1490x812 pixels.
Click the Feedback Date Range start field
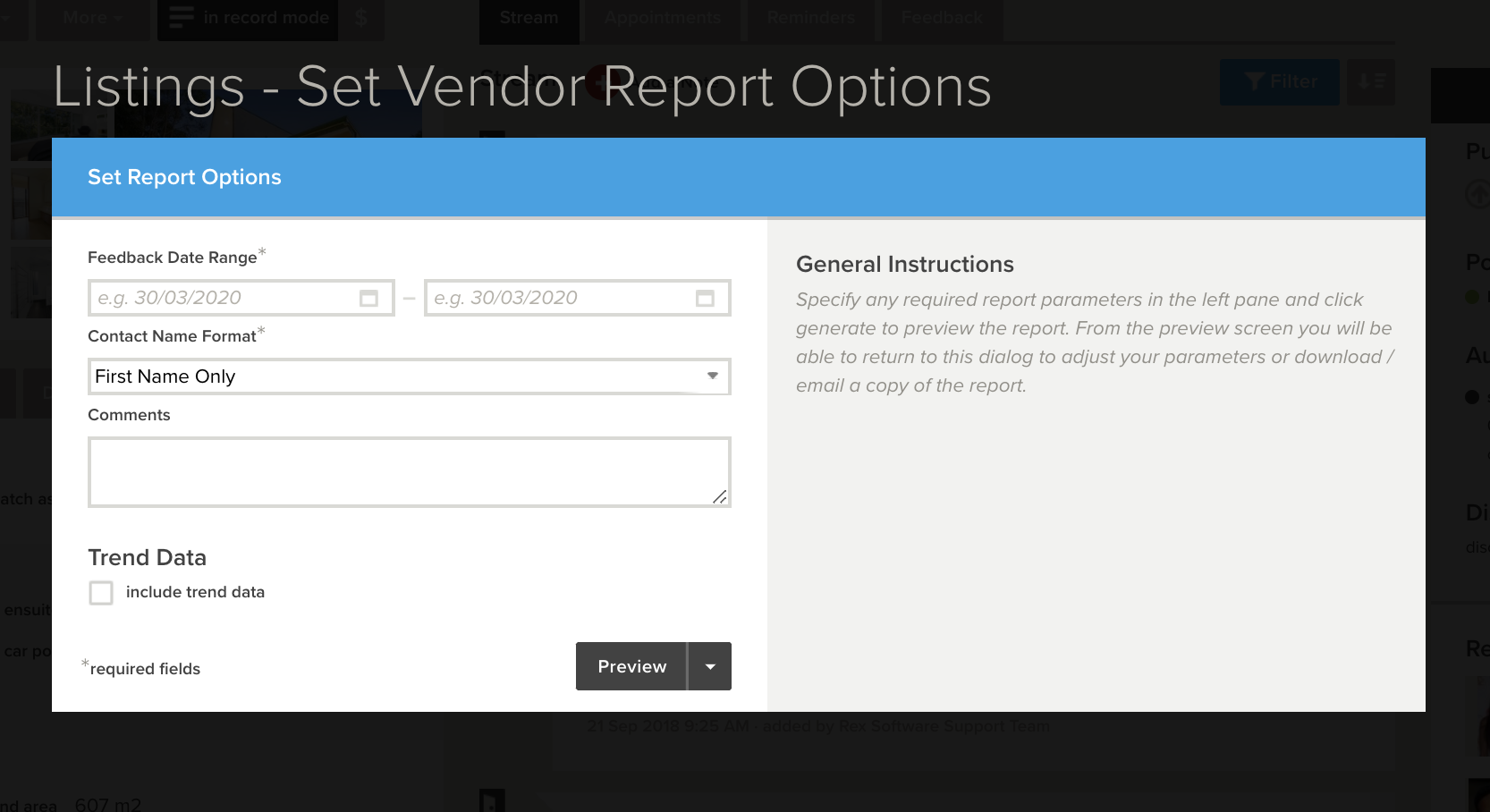(x=224, y=298)
